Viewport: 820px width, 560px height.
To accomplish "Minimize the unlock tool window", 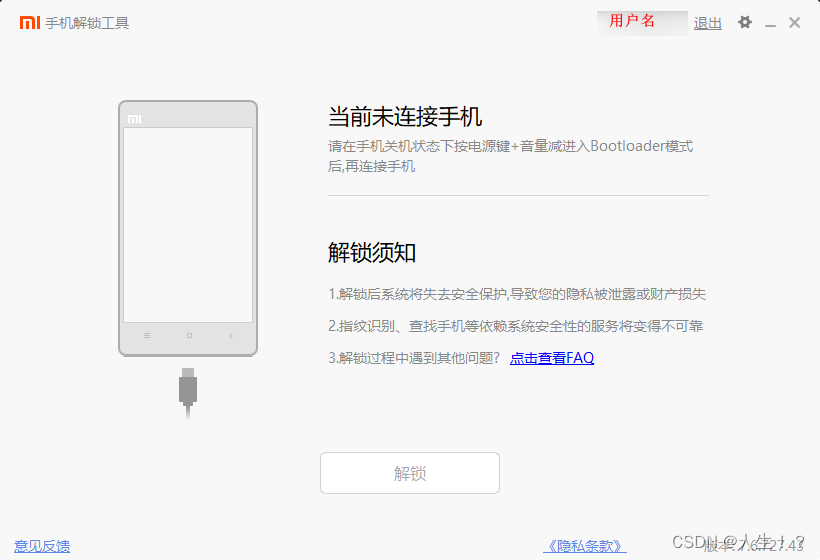I will tap(770, 24).
